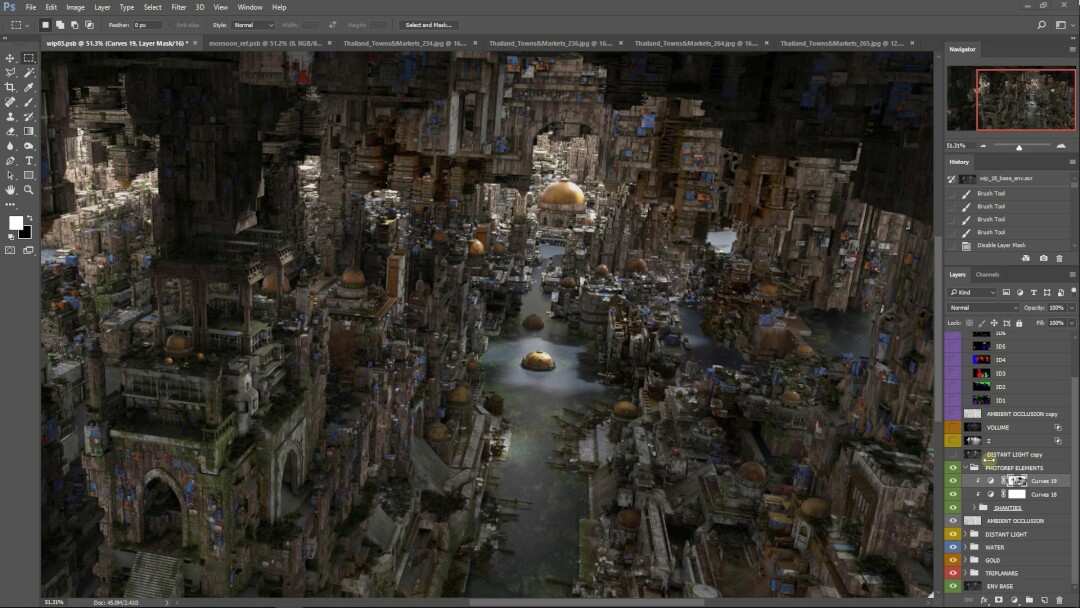Viewport: 1080px width, 608px height.
Task: Open layer style fx menu
Action: point(984,600)
